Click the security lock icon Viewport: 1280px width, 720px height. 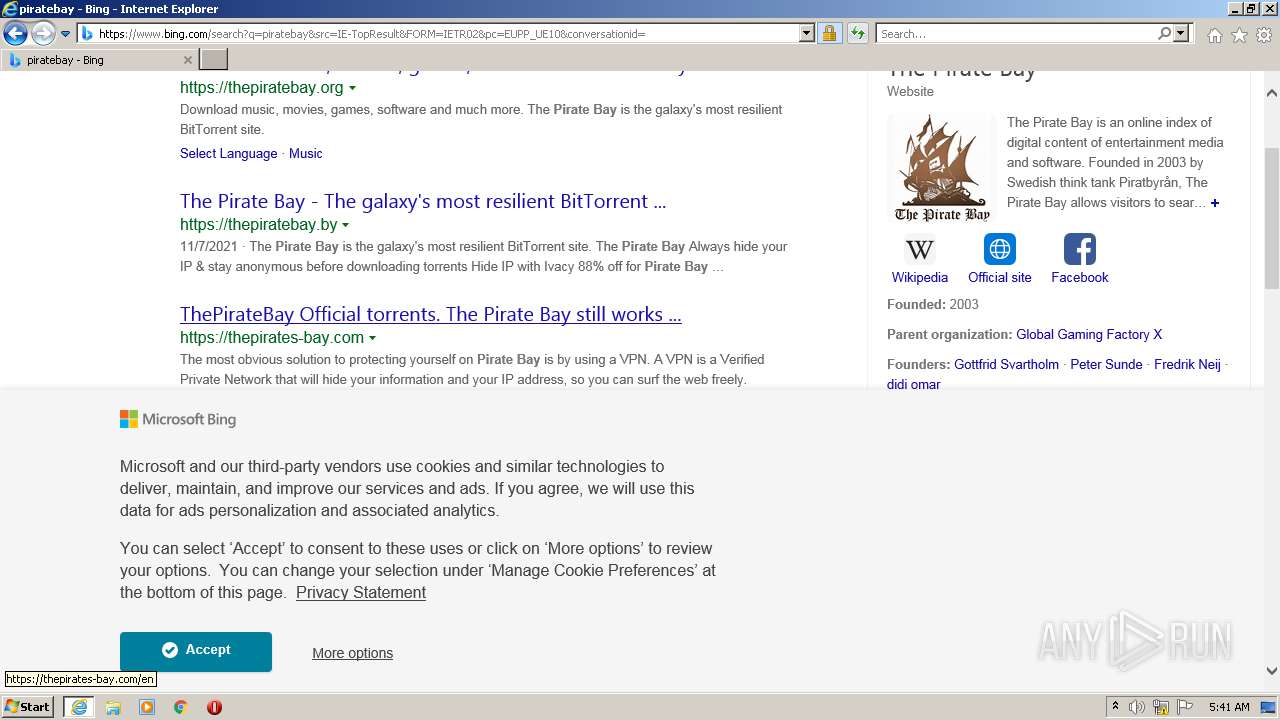(829, 34)
